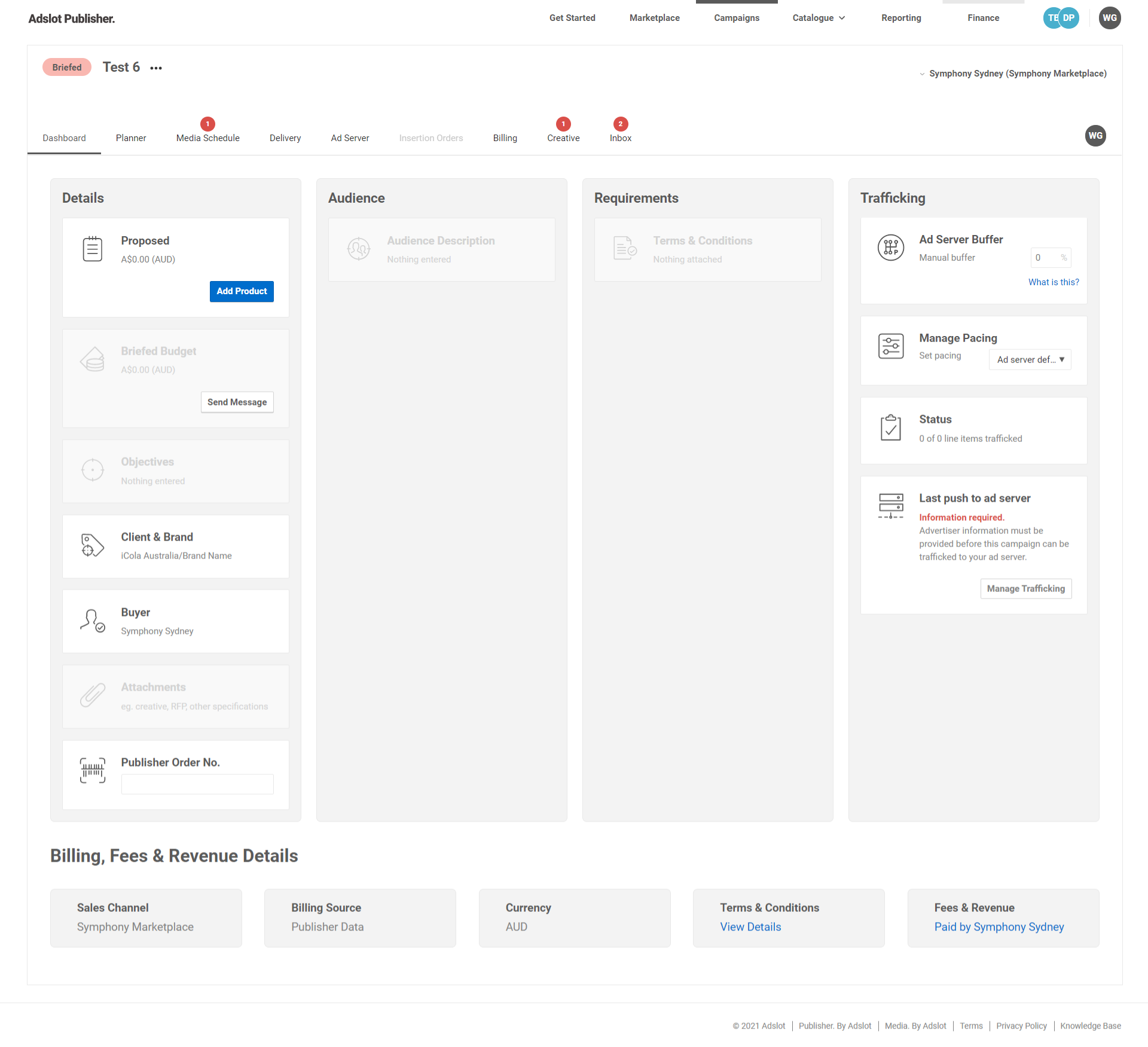The width and height of the screenshot is (1148, 1047).
Task: Open the three-dot menu beside Test 6
Action: (x=156, y=68)
